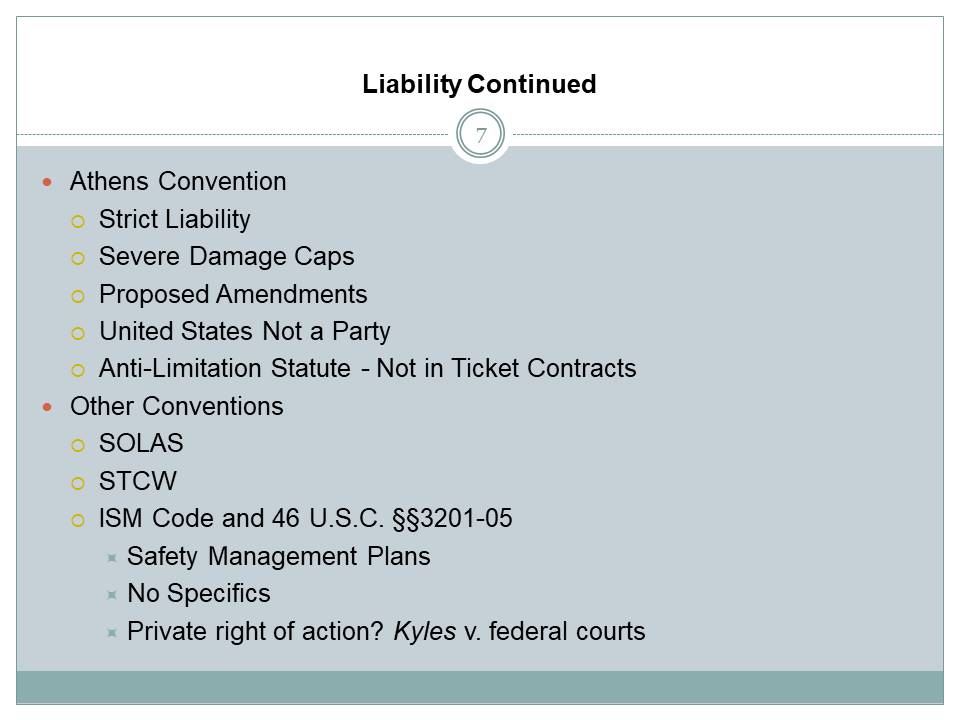Click the circle bullet next to Proposed Amendments
Screen dimensions: 960x720
[78, 295]
